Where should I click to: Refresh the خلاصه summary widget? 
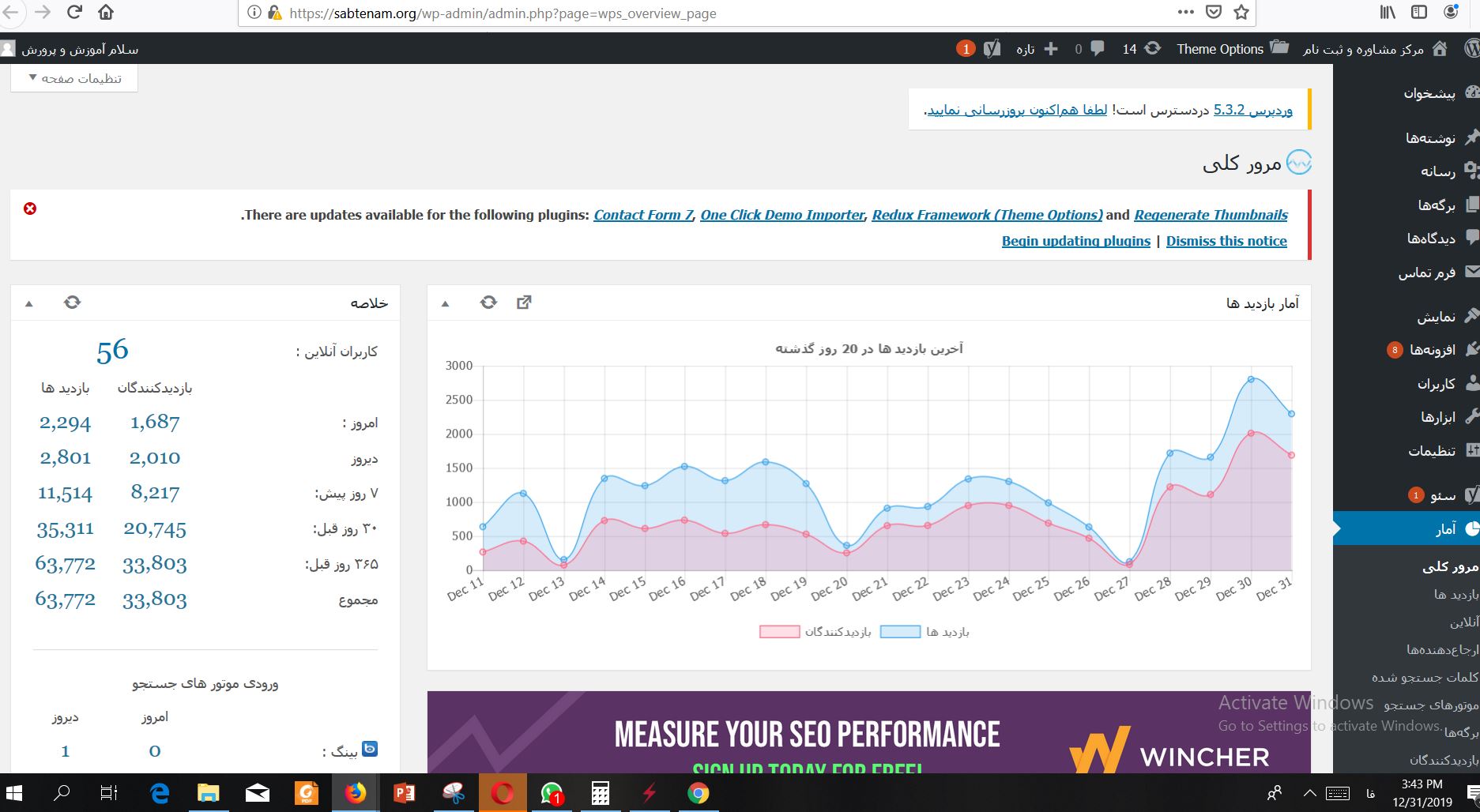pyautogui.click(x=72, y=303)
